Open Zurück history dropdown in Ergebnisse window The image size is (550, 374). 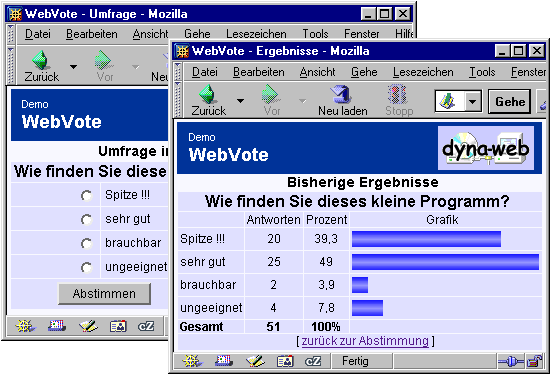(240, 101)
